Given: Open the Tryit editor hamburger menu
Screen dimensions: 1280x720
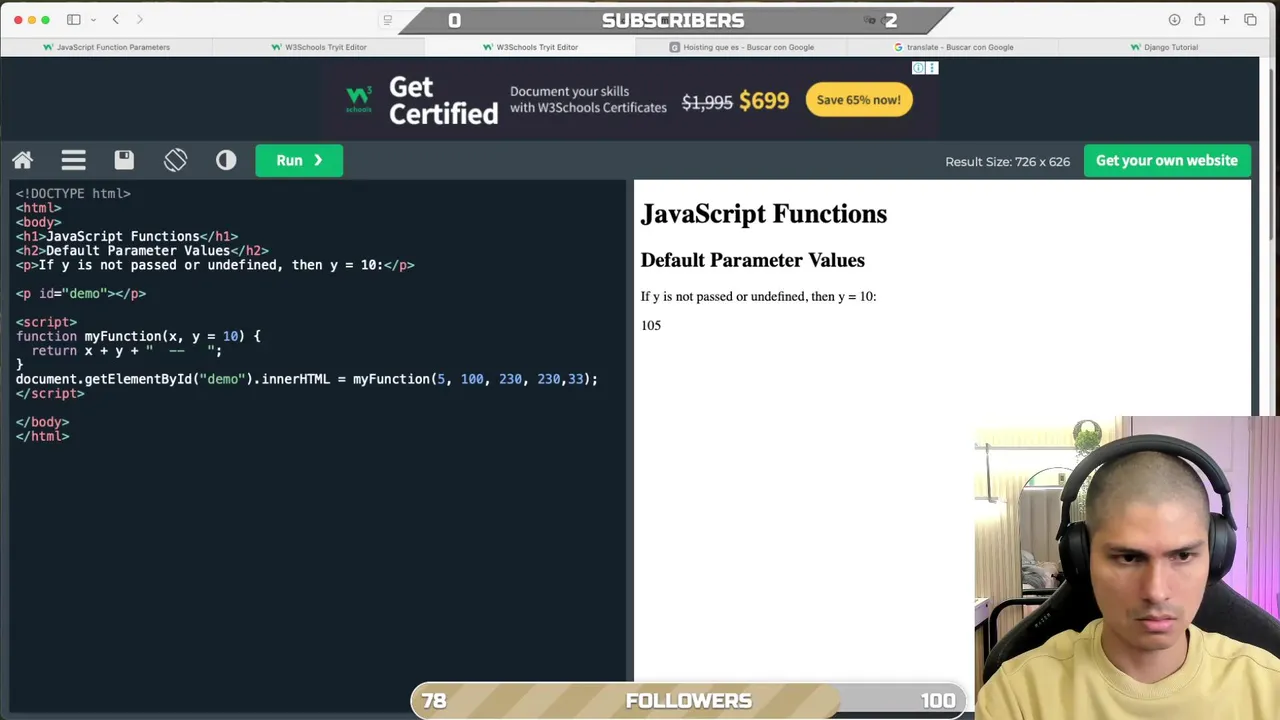Looking at the screenshot, I should (x=73, y=160).
